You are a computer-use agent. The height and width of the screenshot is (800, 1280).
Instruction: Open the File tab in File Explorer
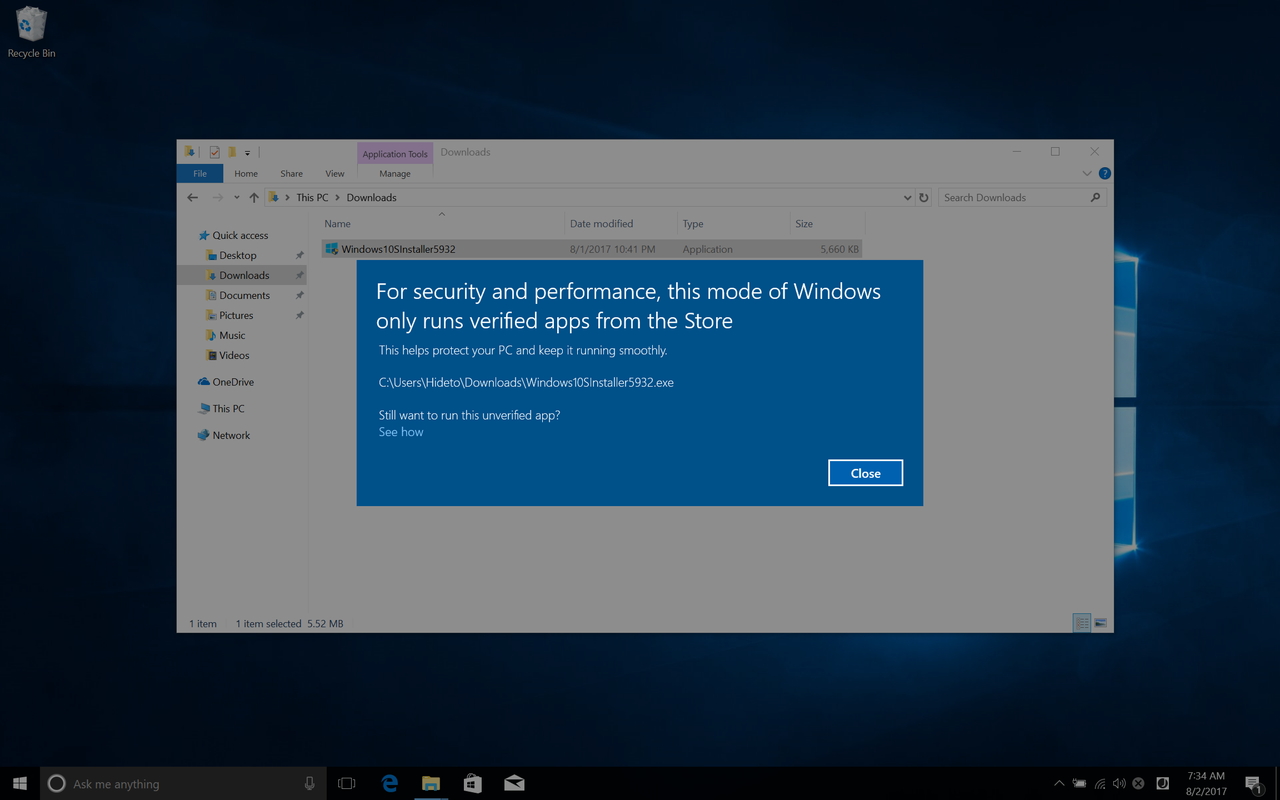(x=200, y=173)
